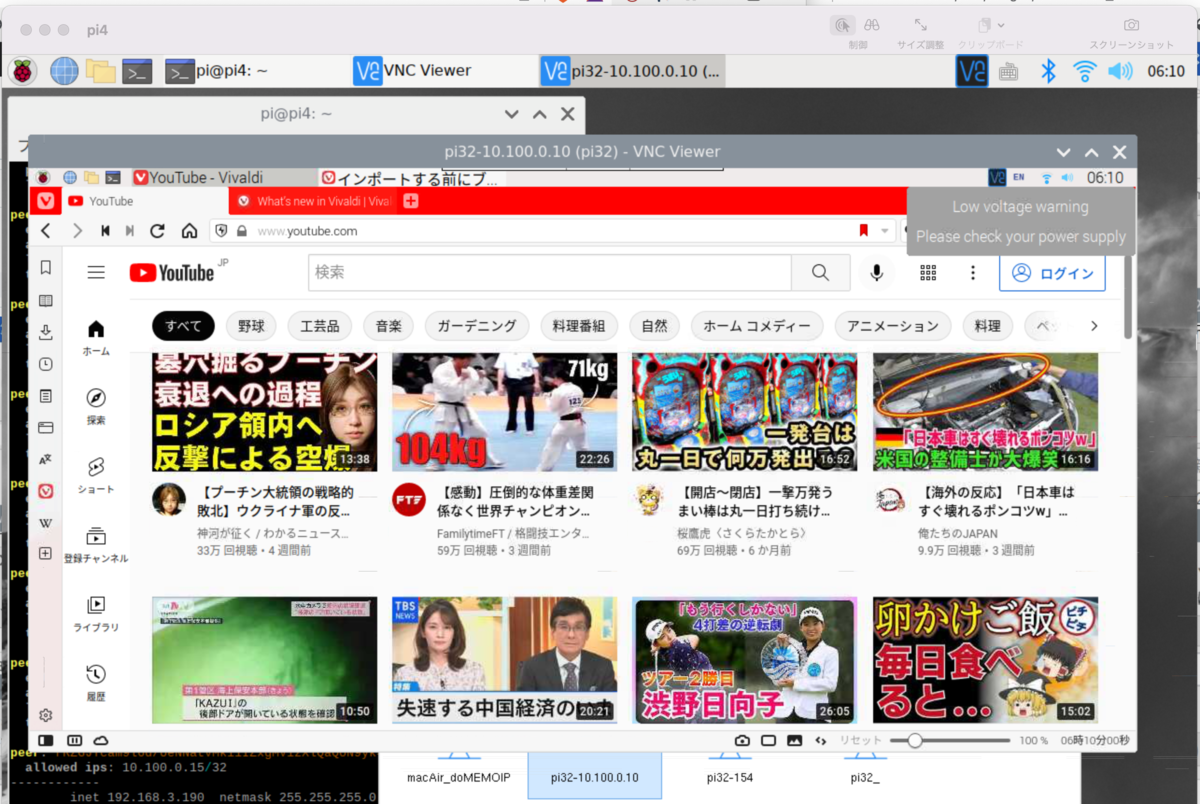1200x804 pixels.
Task: Open the Vivaldi menu button
Action: tap(46, 201)
